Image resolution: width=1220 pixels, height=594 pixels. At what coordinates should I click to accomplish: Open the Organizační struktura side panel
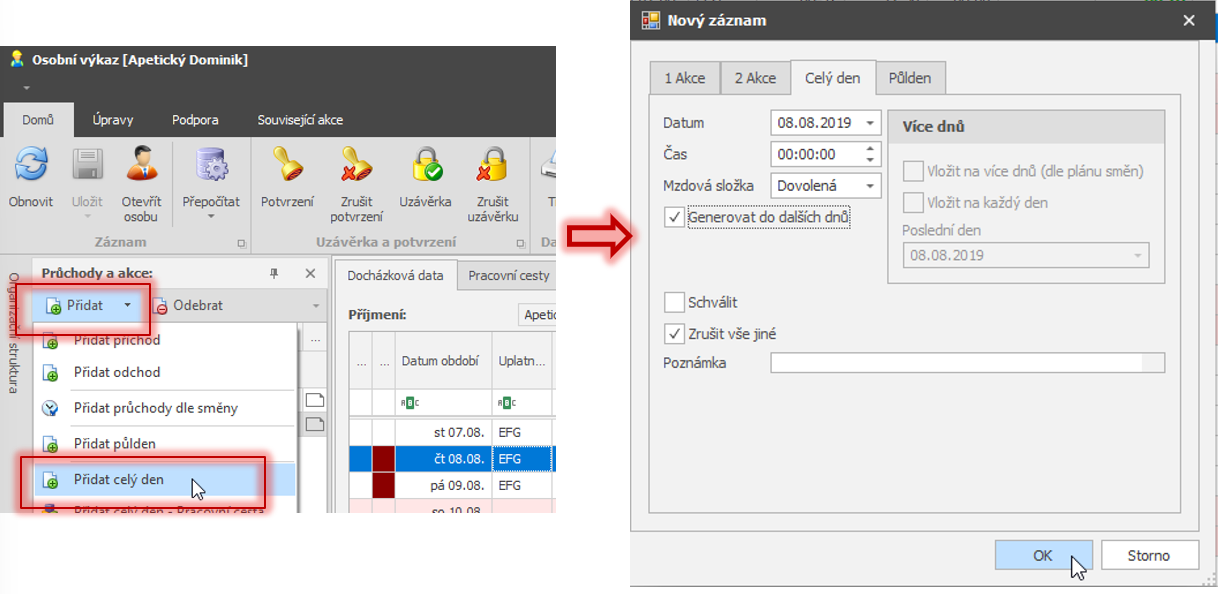click(14, 335)
